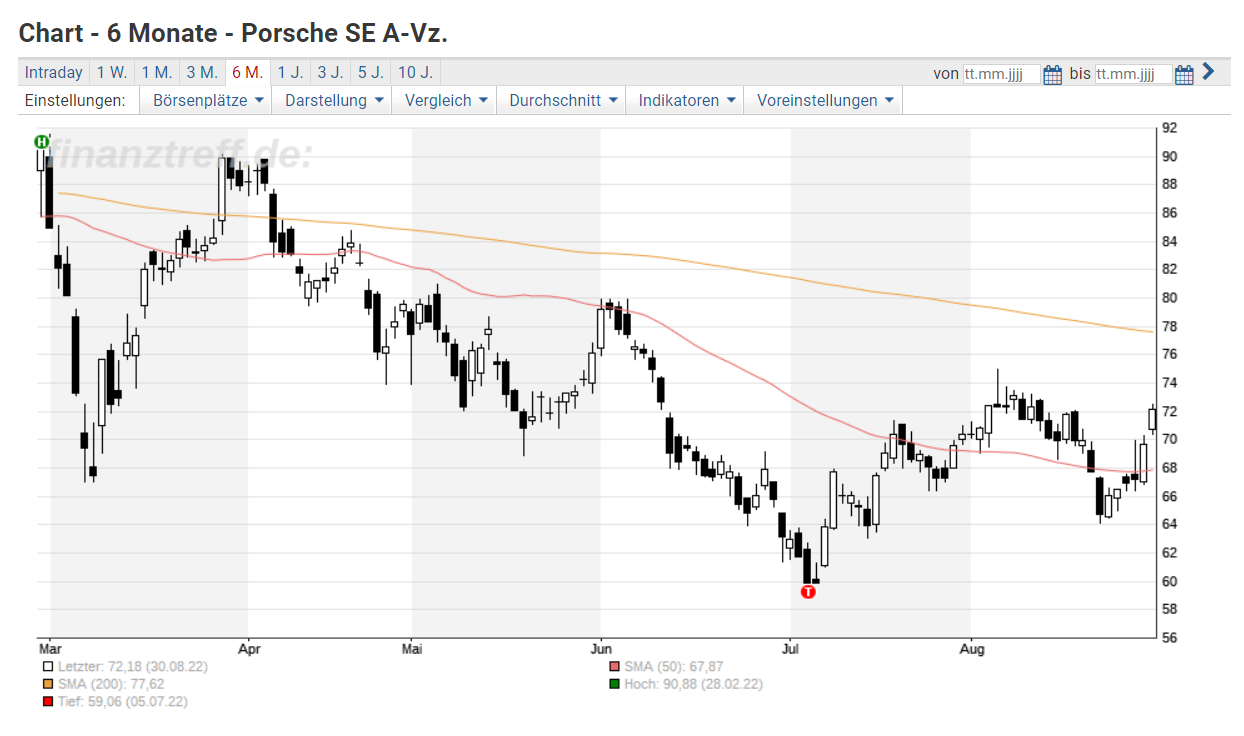
Task: Open the 'bis' date calendar picker icon
Action: pyautogui.click(x=1184, y=74)
